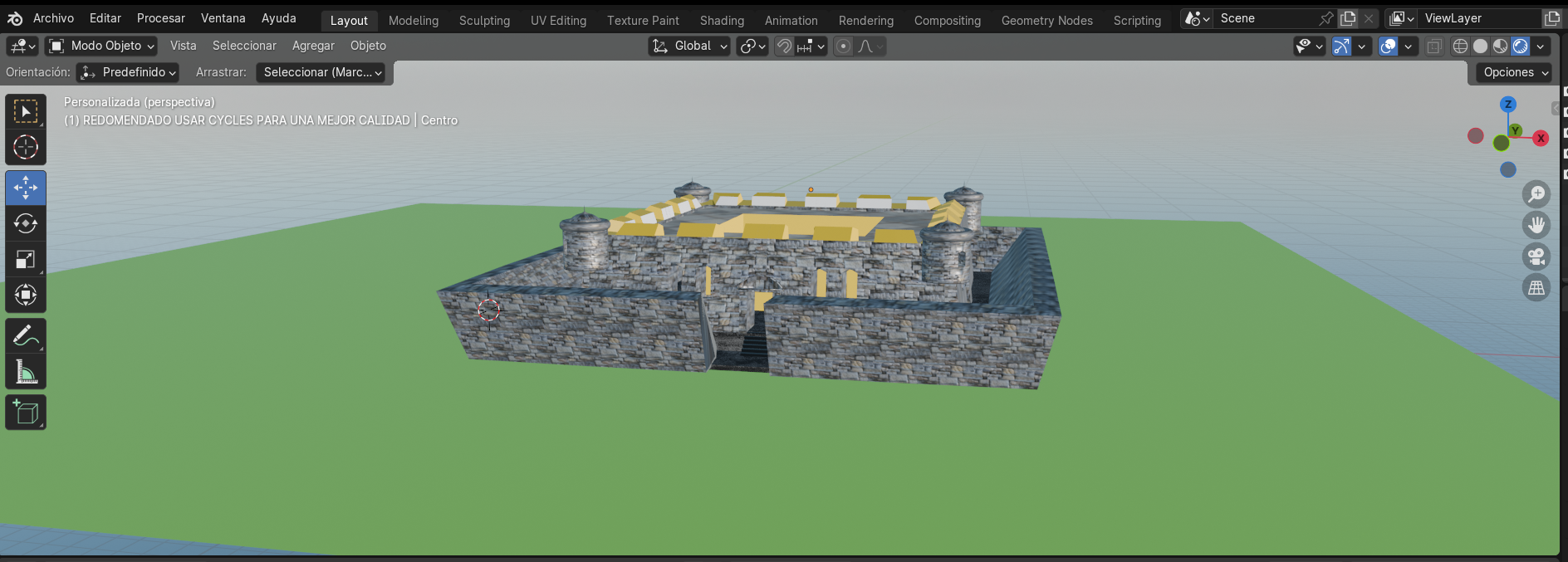Select the Rotate tool

(26, 223)
